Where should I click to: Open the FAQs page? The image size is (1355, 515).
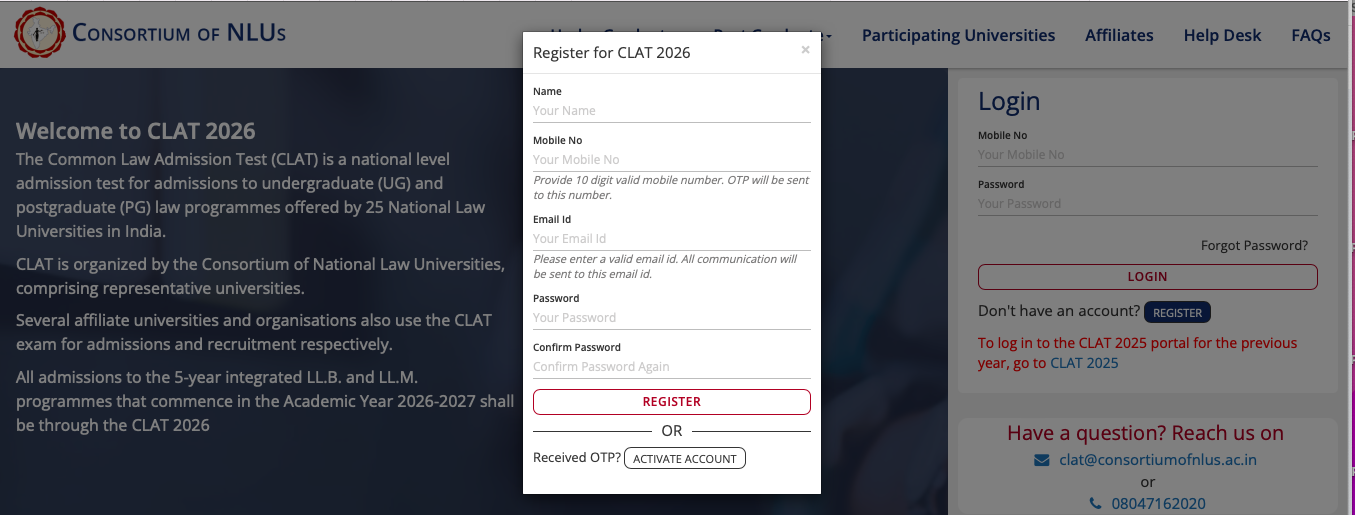[x=1311, y=35]
